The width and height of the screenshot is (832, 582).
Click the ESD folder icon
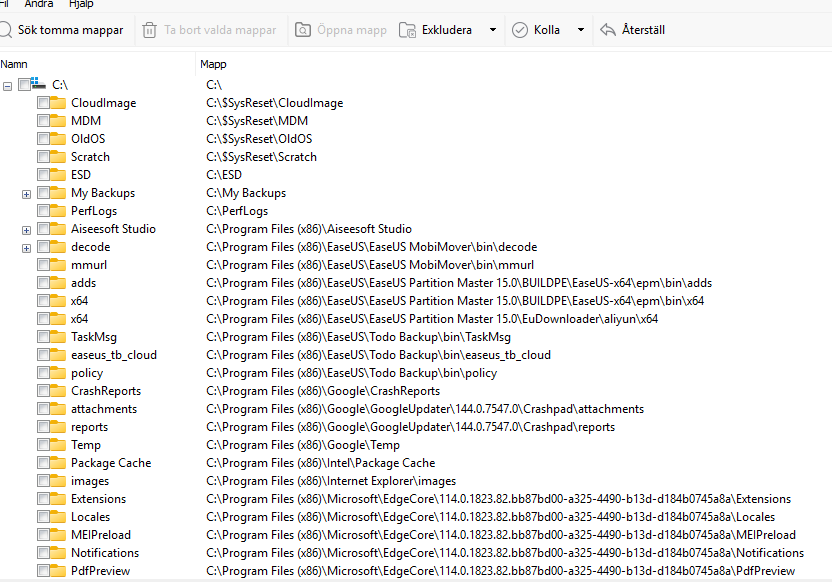coord(58,175)
